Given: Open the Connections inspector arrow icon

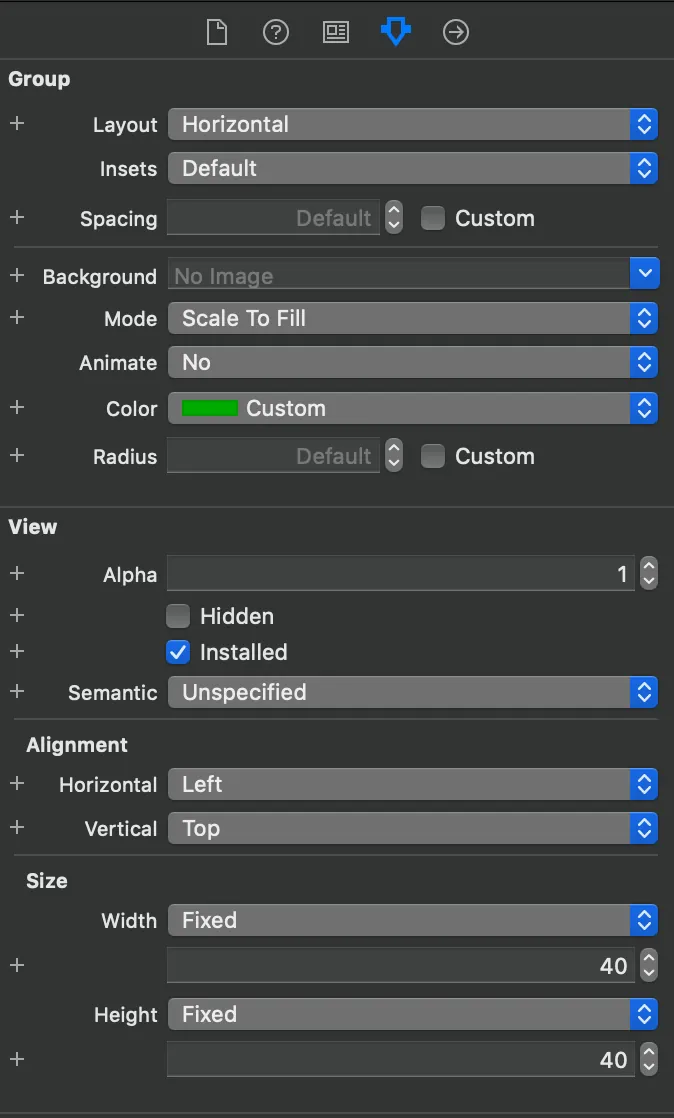Looking at the screenshot, I should coord(456,33).
